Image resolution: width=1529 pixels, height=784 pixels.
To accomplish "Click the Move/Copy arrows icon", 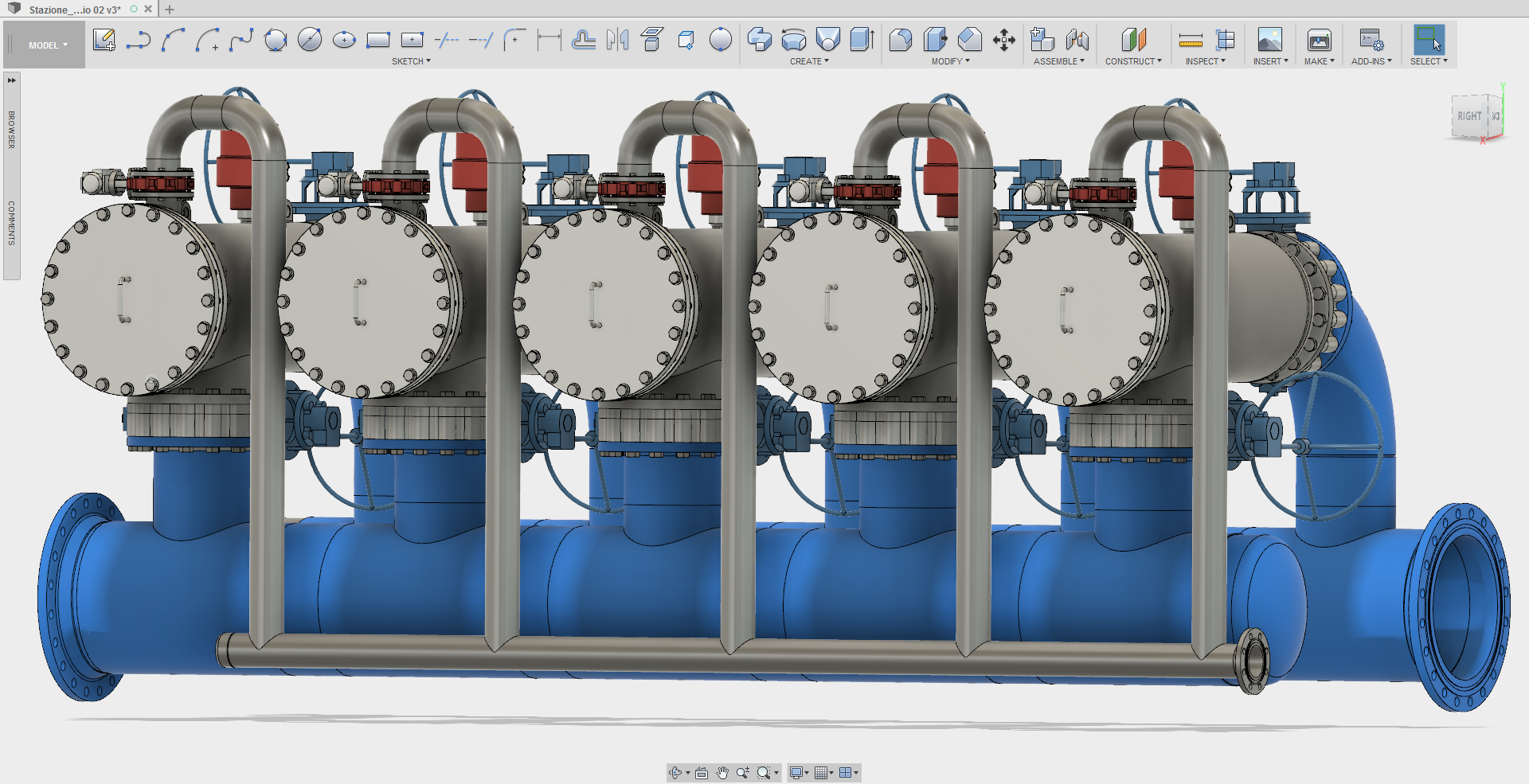I will (x=1004, y=40).
